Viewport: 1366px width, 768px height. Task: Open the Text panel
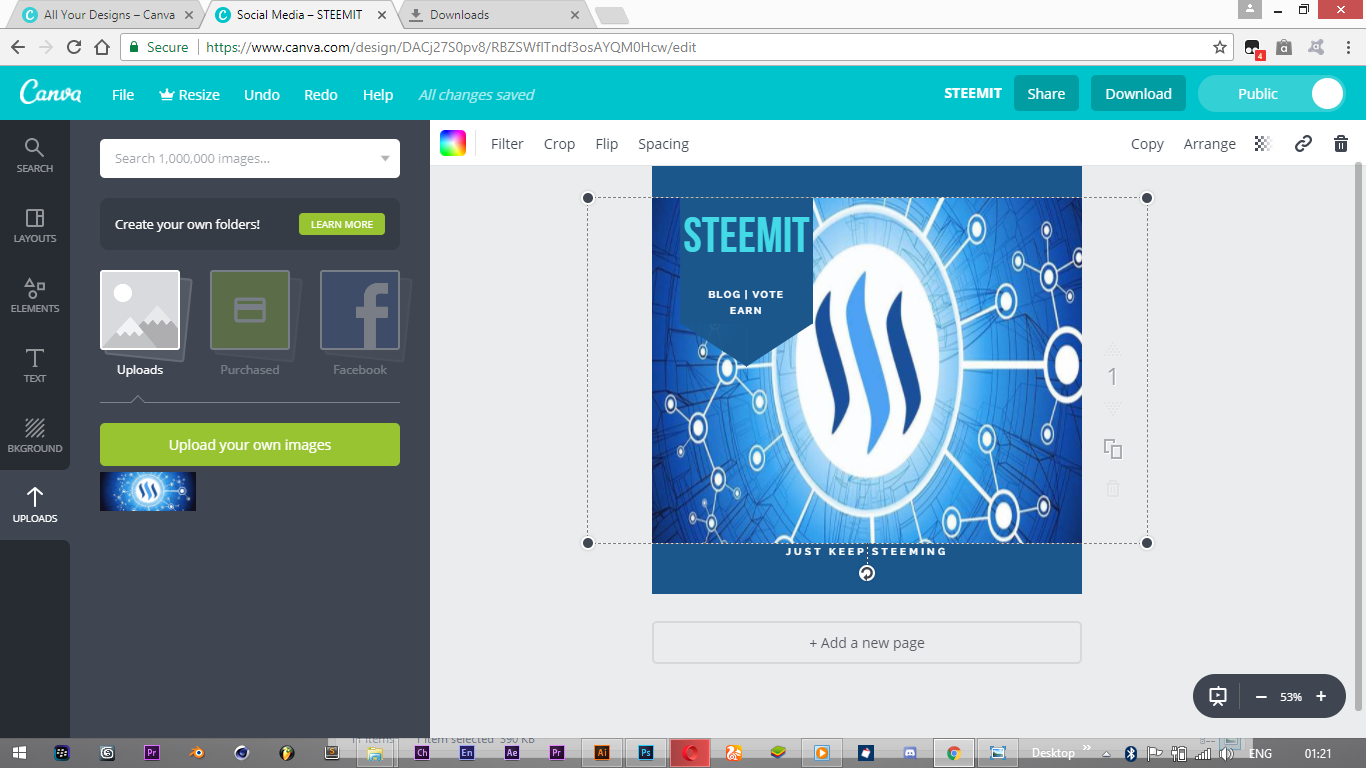(35, 365)
